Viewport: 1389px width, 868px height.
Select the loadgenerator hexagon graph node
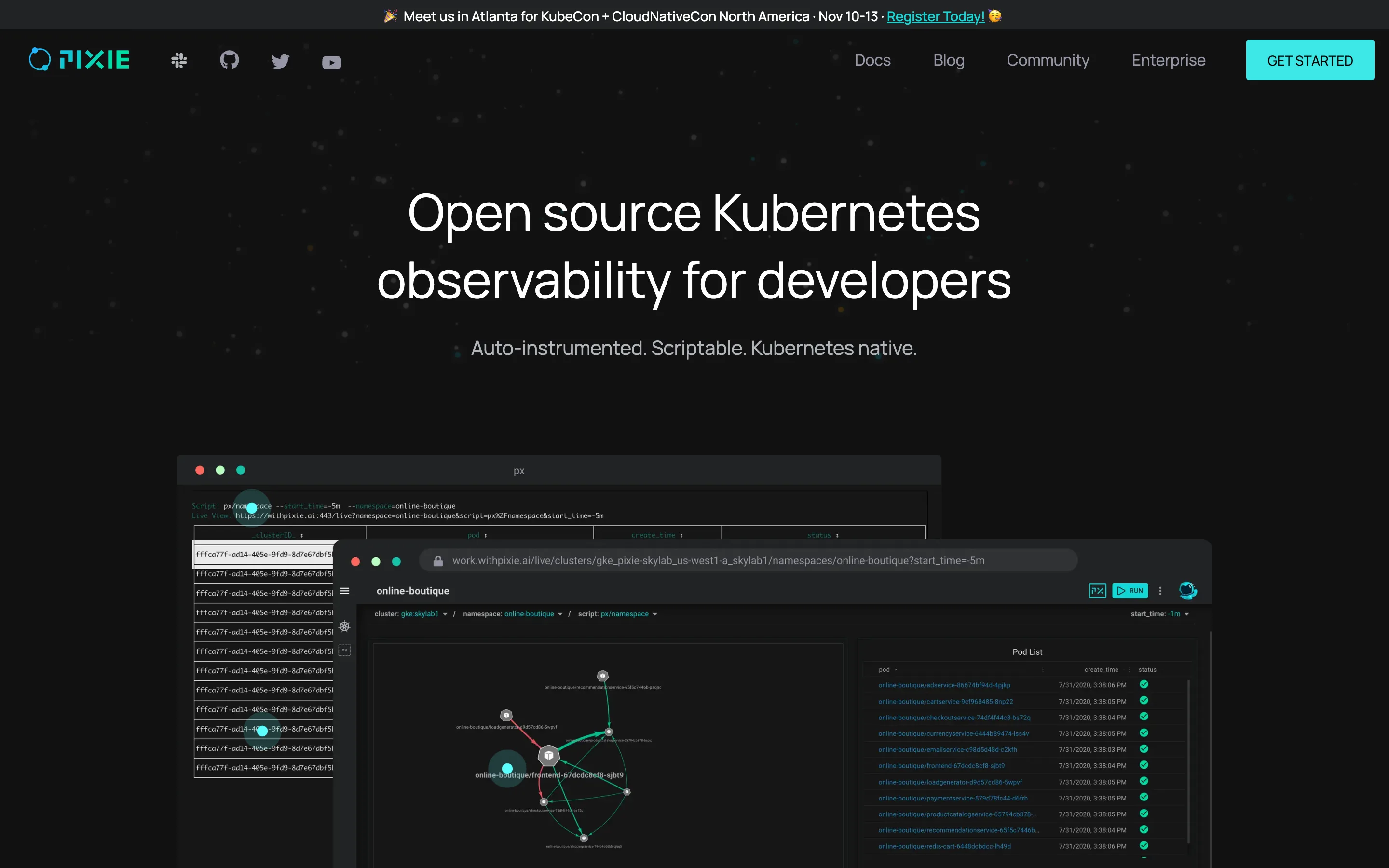[506, 715]
